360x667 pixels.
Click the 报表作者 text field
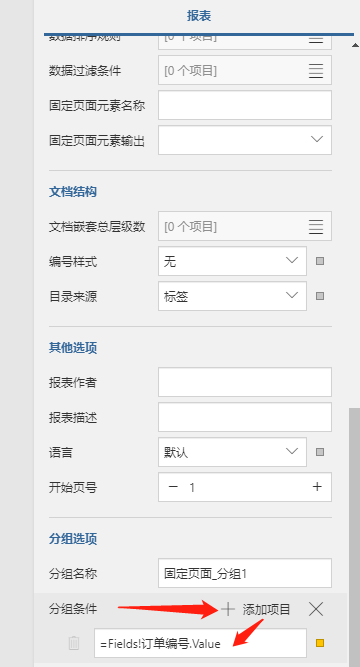pos(245,382)
